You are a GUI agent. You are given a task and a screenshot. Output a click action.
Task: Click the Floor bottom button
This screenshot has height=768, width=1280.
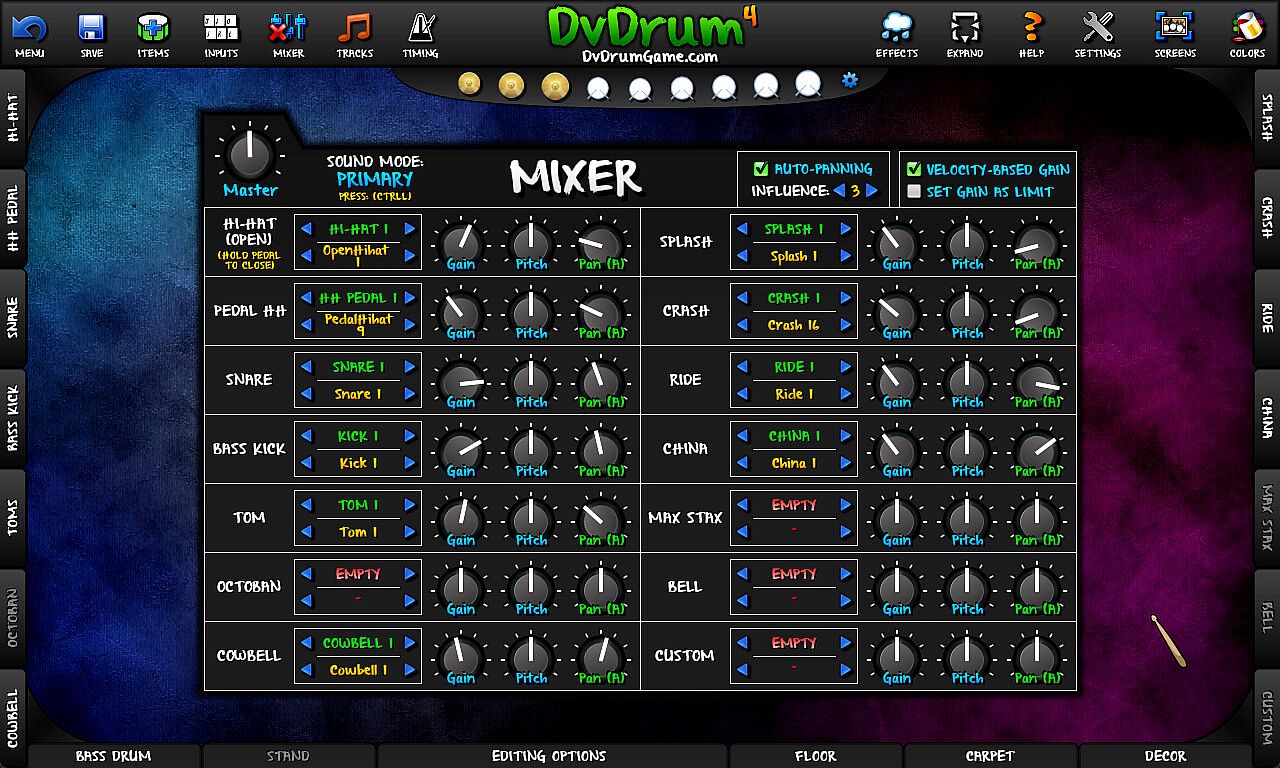click(816, 756)
